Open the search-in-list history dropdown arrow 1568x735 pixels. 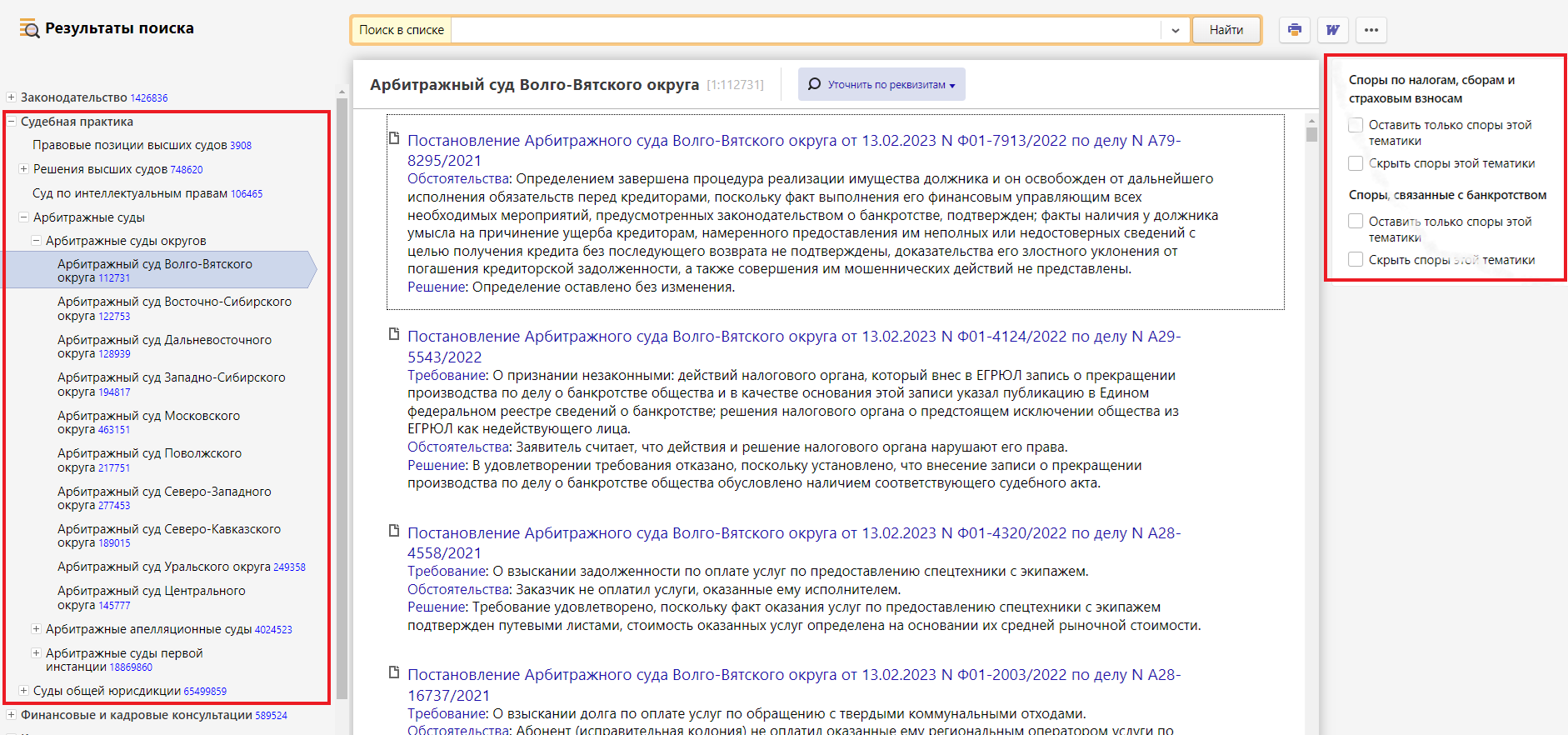(x=1175, y=30)
